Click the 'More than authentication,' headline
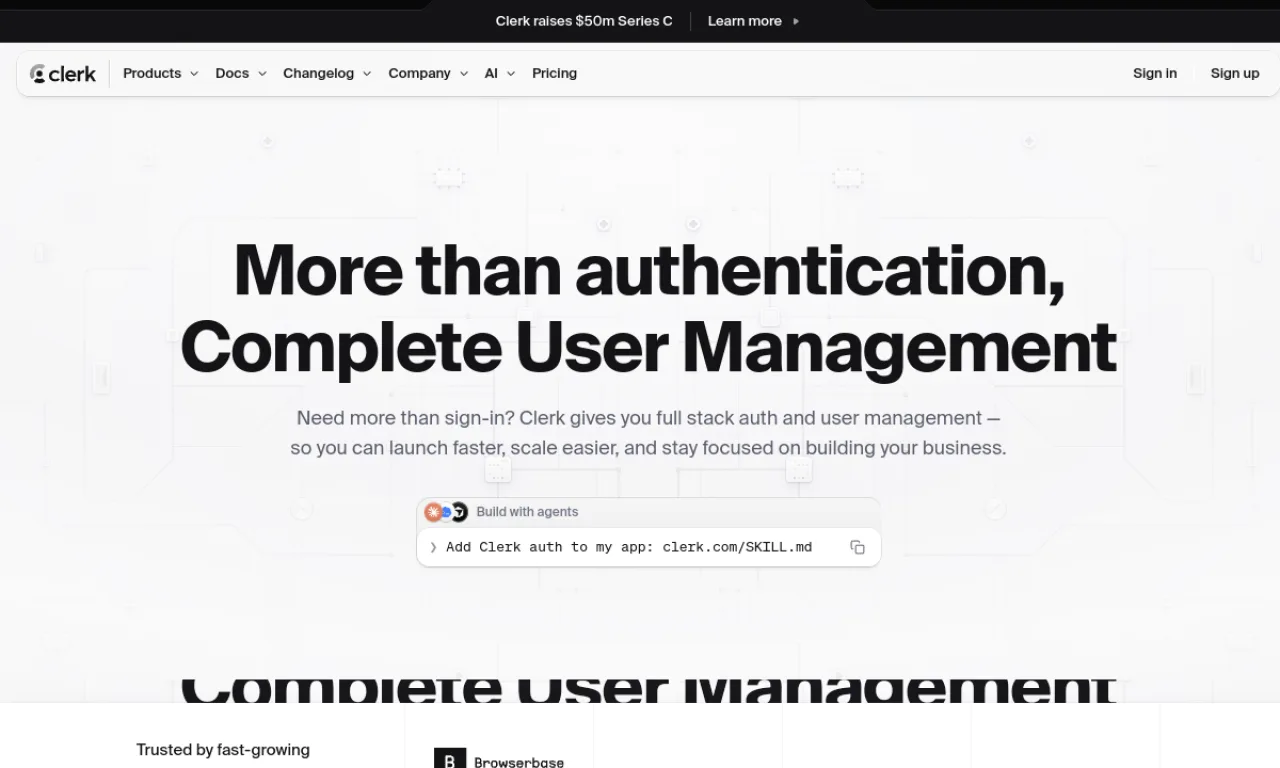1280x768 pixels. [649, 270]
